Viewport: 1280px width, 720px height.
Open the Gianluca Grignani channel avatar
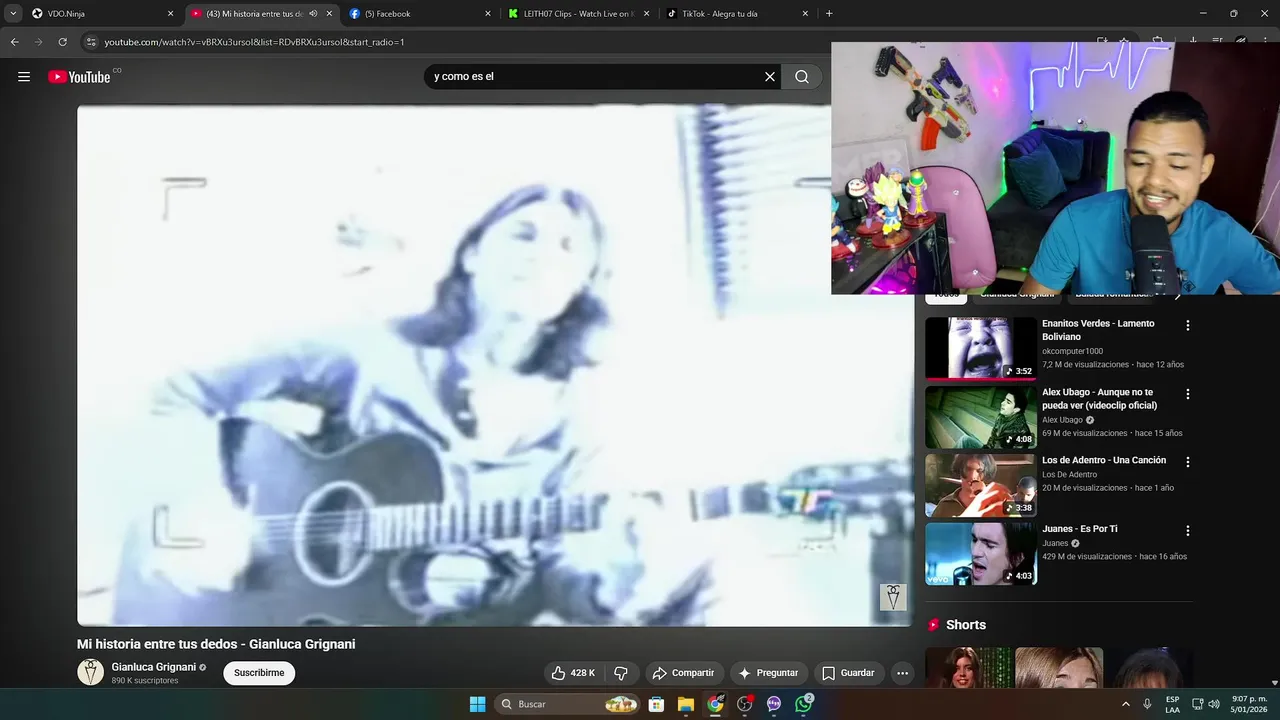pos(90,672)
